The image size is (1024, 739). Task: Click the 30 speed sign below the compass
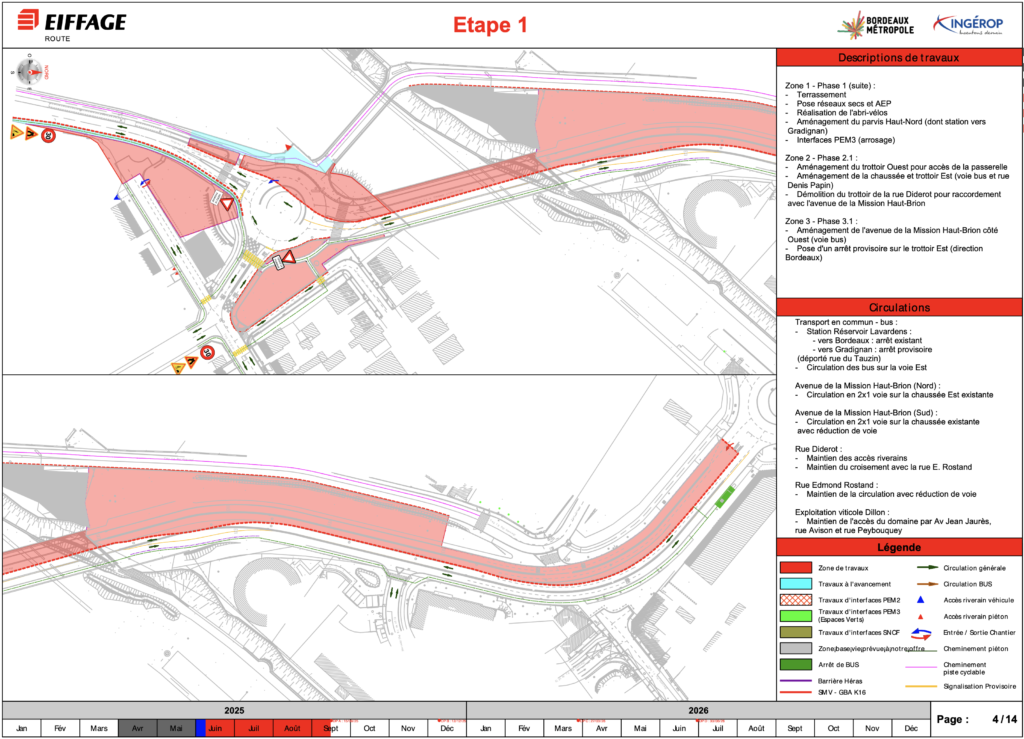point(48,136)
